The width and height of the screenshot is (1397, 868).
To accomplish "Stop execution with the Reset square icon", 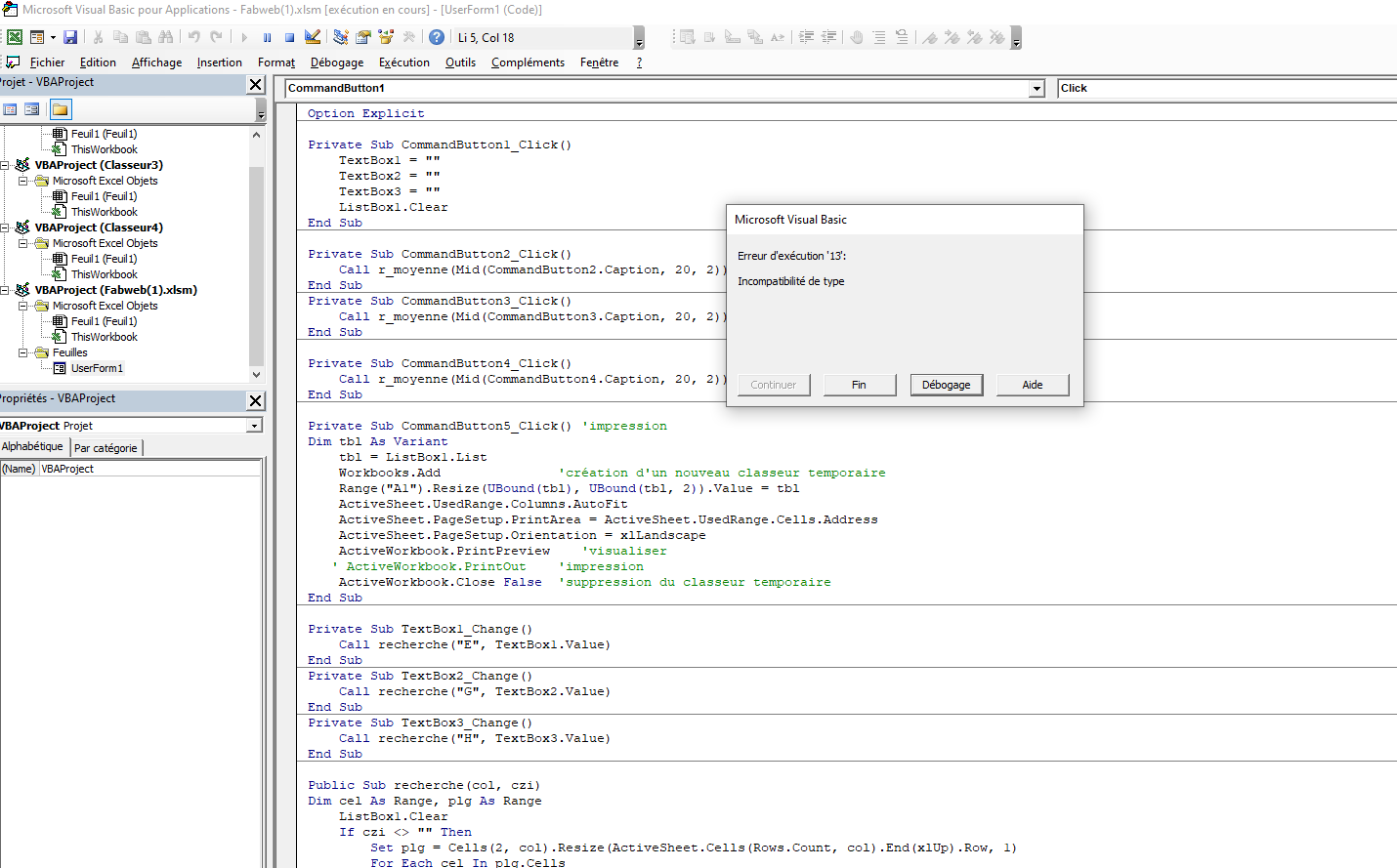I will [289, 37].
